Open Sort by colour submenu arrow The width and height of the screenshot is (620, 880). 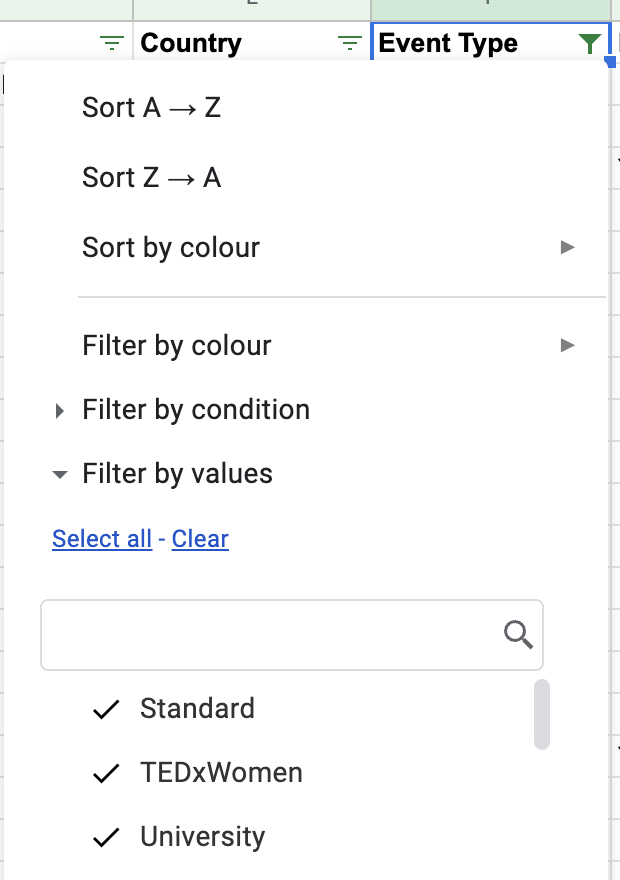coord(567,247)
